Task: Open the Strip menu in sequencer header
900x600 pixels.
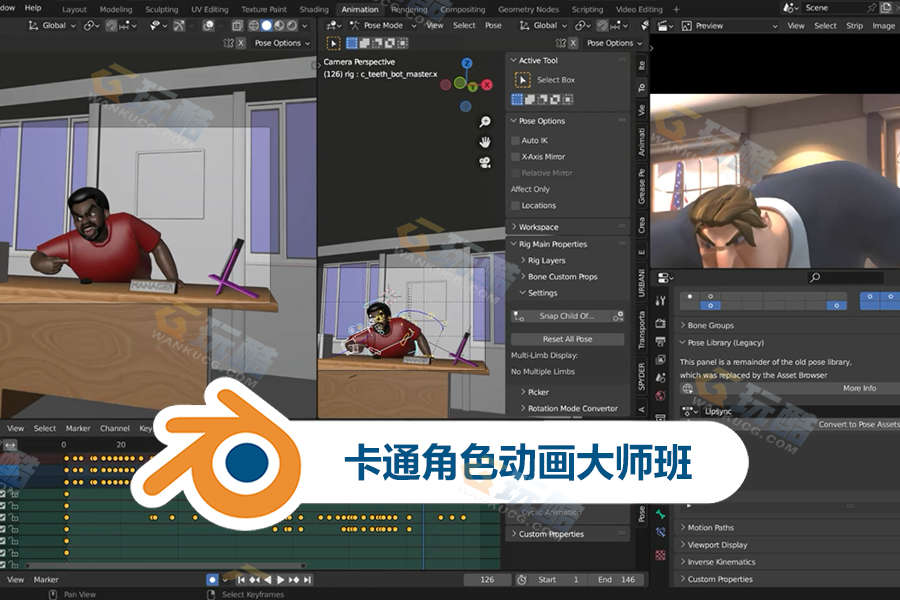Action: click(854, 26)
